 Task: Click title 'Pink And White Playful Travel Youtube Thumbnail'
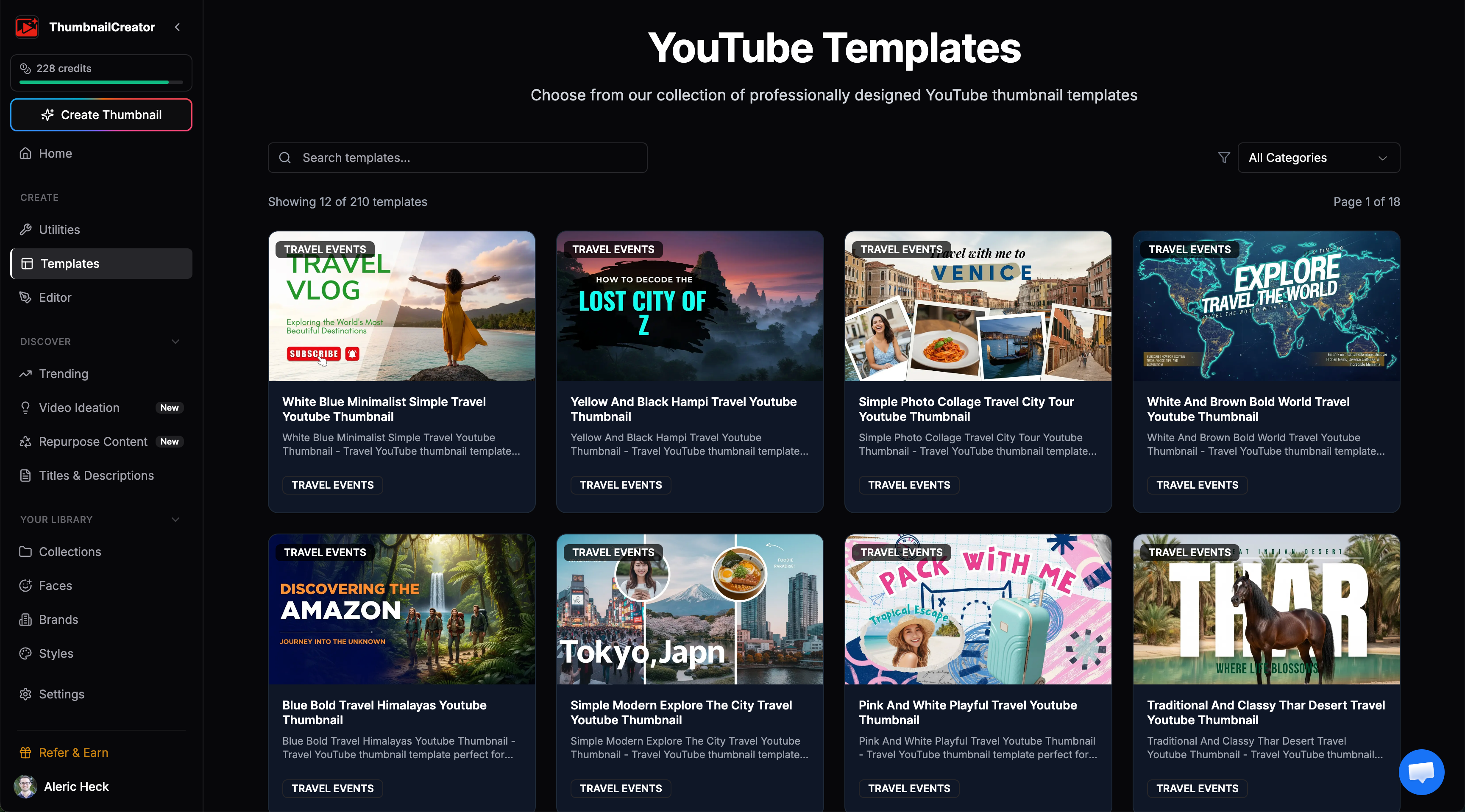pyautogui.click(x=968, y=712)
